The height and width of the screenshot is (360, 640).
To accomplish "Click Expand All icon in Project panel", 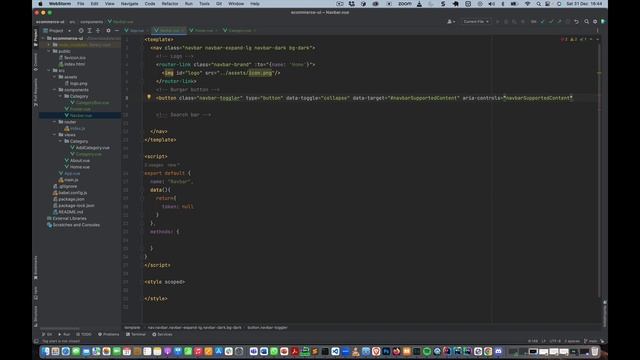I will point(89,31).
